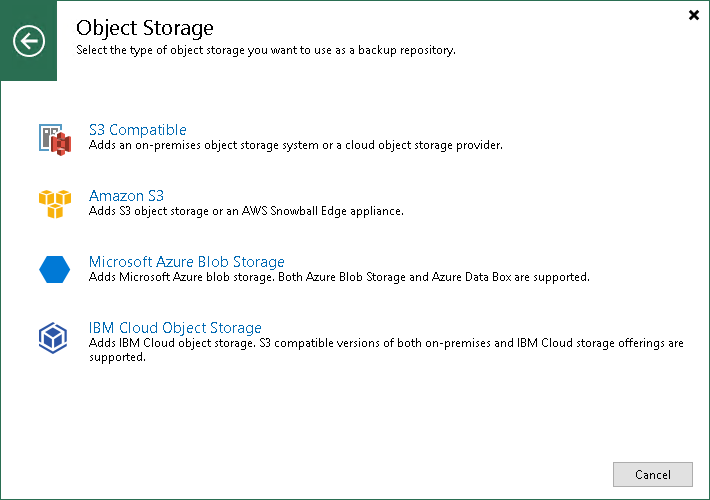Screen dimensions: 710x500
Task: Click the Object Storage dialog heading
Action: click(x=145, y=28)
